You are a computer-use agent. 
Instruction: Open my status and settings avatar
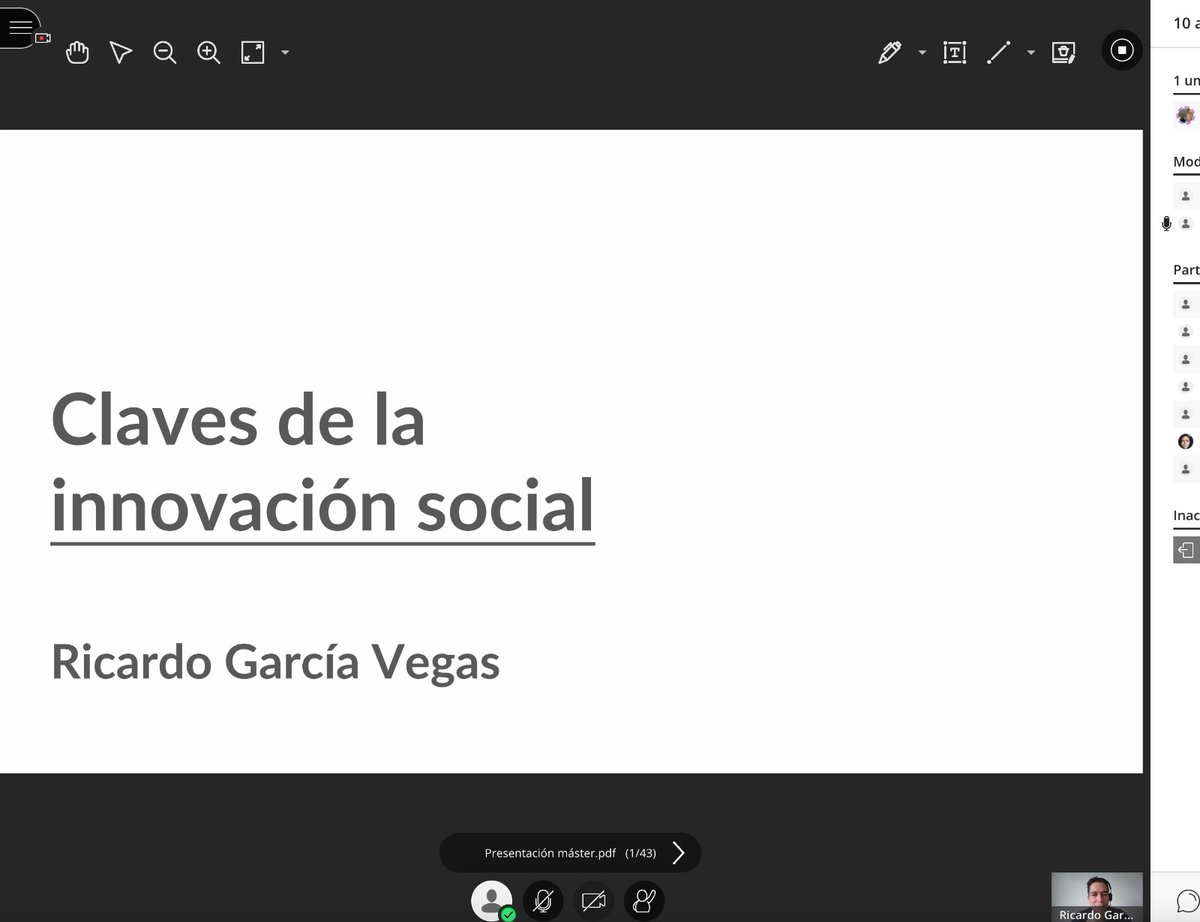tap(492, 901)
